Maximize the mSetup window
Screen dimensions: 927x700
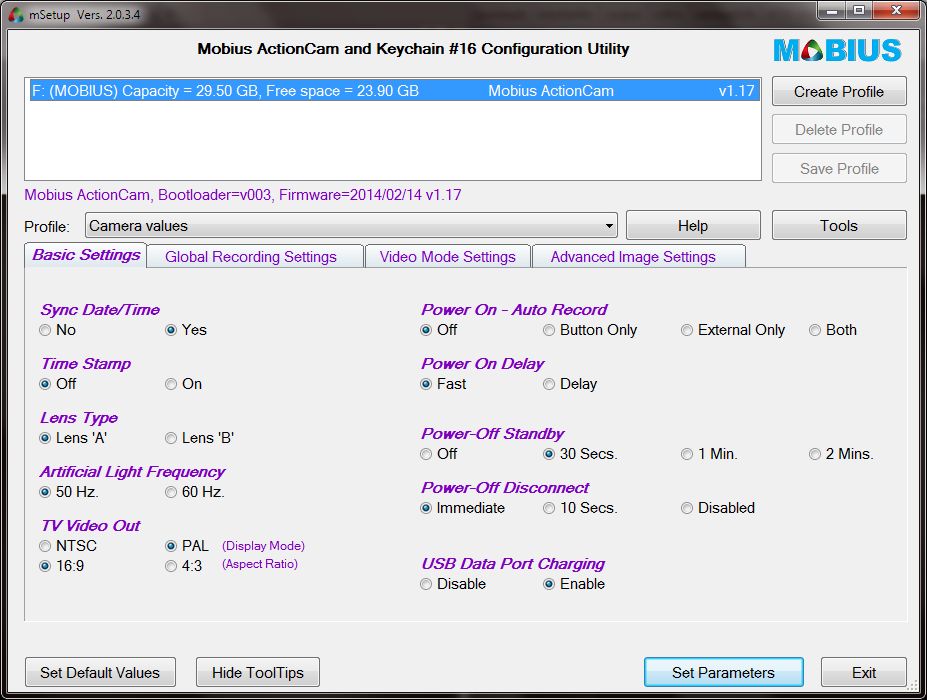(x=859, y=11)
